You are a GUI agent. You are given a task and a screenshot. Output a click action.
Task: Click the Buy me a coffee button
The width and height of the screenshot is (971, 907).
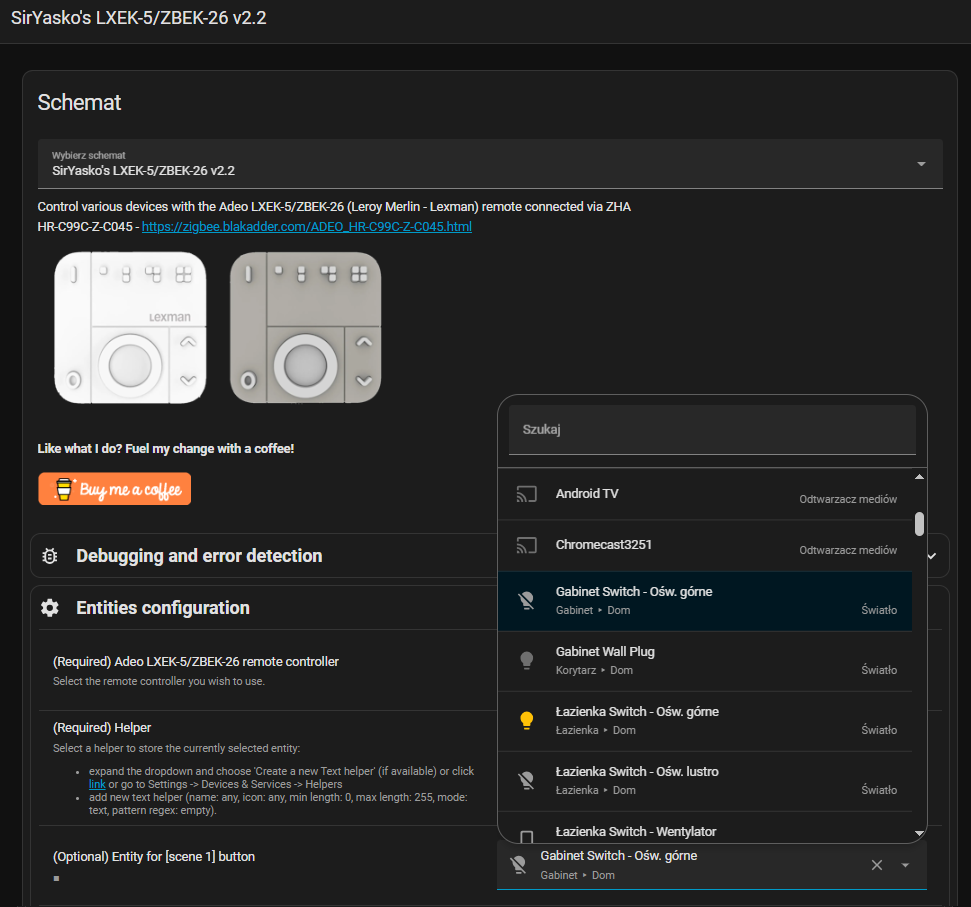pos(115,489)
